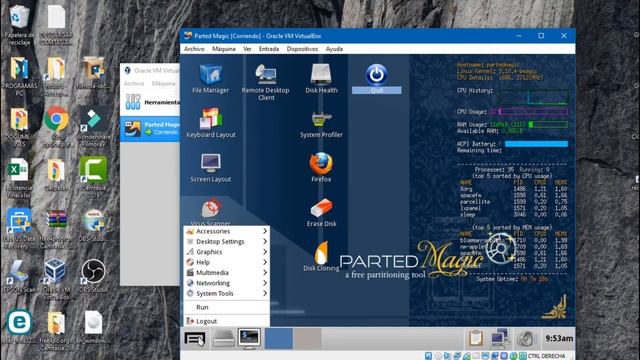Open Google Chrome on Windows desktop

[x=56, y=119]
